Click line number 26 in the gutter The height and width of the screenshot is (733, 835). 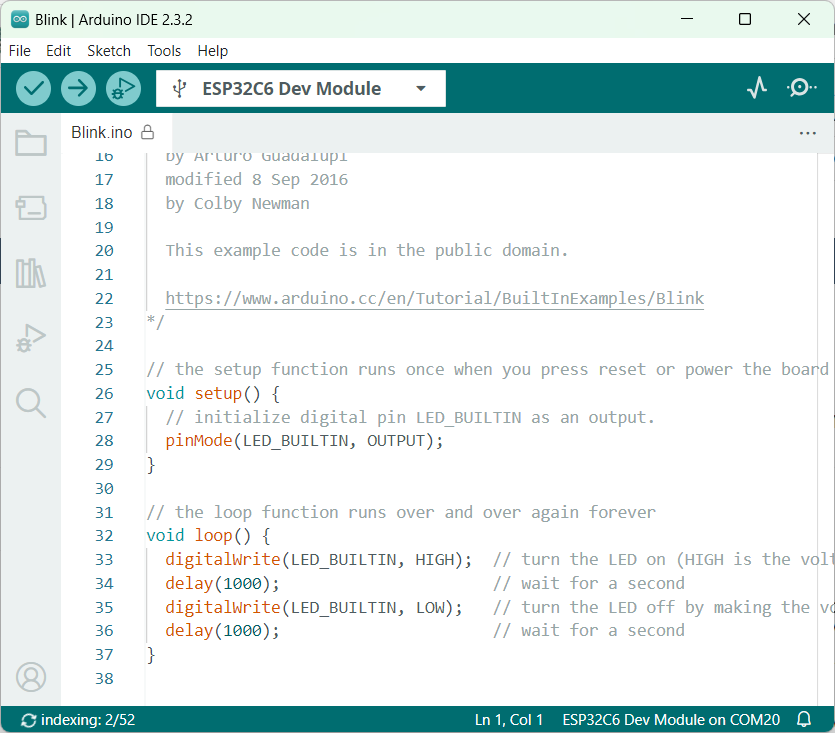pos(104,394)
